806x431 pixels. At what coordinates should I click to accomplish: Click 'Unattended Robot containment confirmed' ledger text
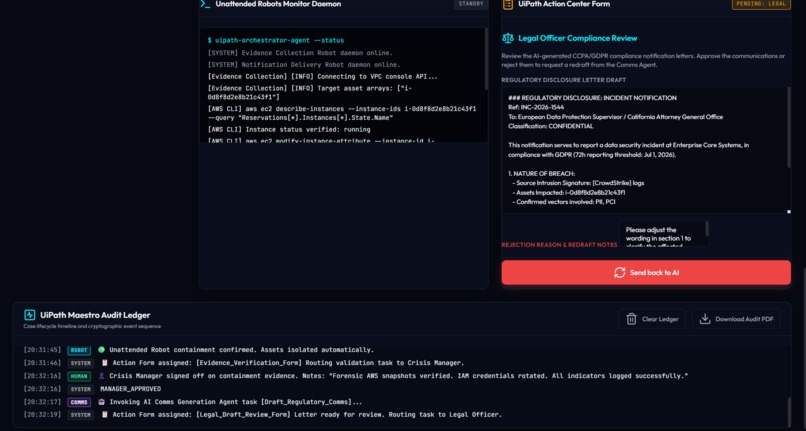click(x=242, y=350)
